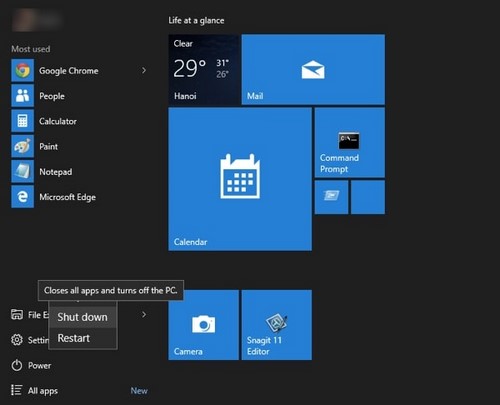Expand Google Chrome jump list arrow
Image resolution: width=500 pixels, height=405 pixels.
(x=144, y=70)
